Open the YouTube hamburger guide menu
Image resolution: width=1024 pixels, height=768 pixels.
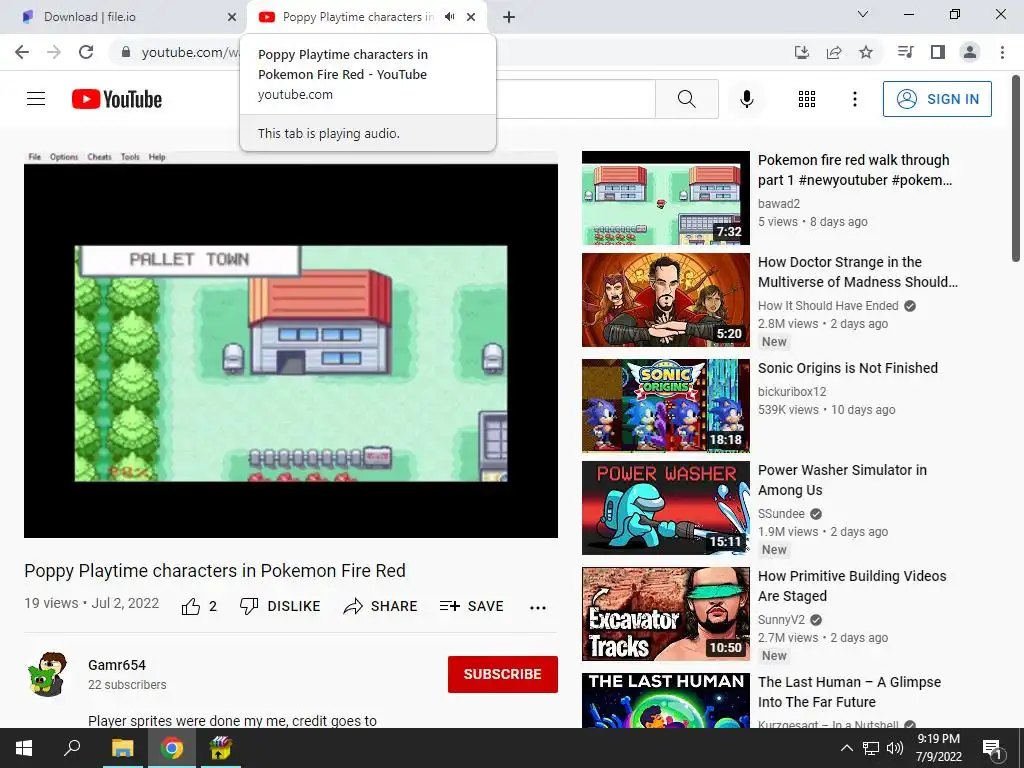(36, 99)
